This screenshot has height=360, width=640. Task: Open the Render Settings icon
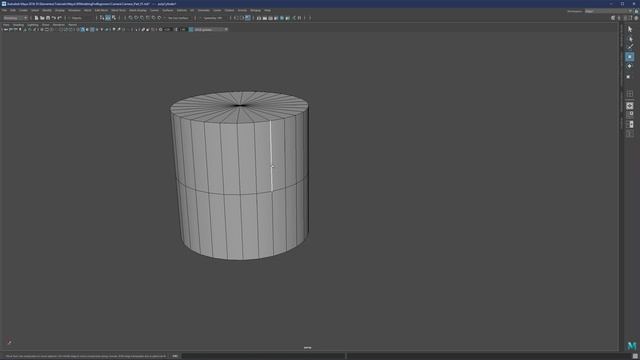[x=276, y=18]
